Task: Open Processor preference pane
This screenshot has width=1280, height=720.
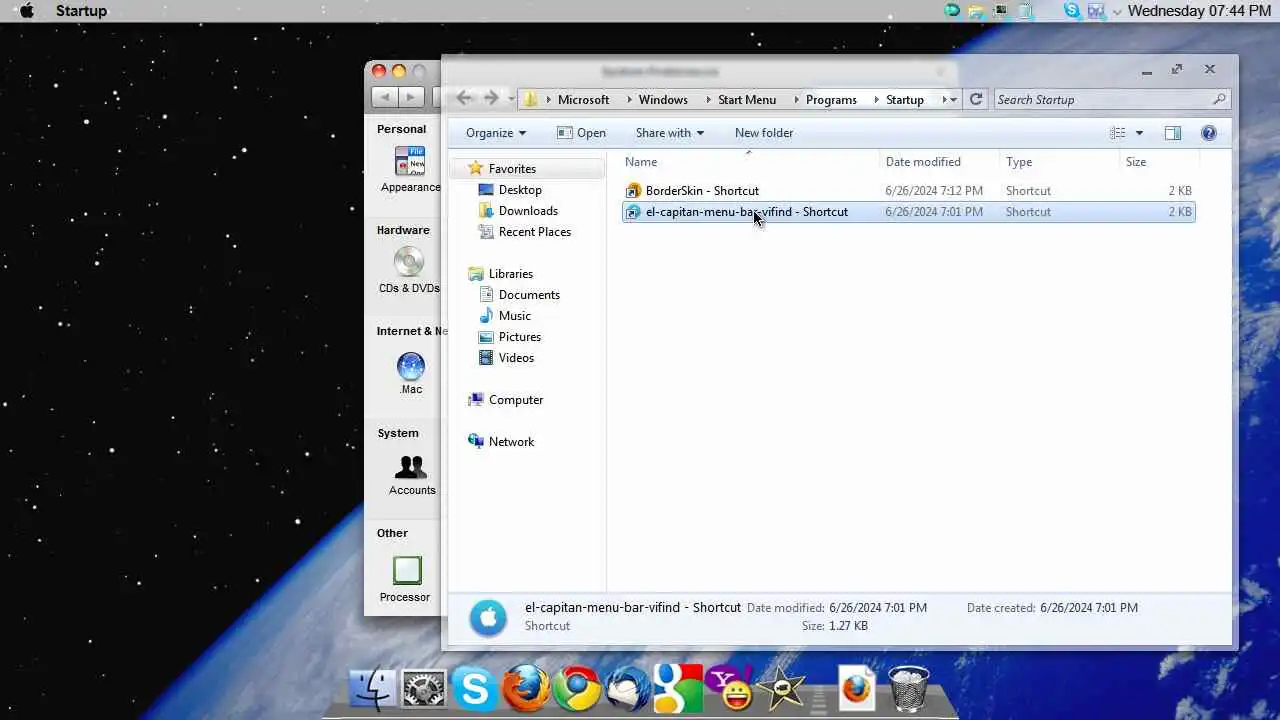Action: tap(406, 580)
